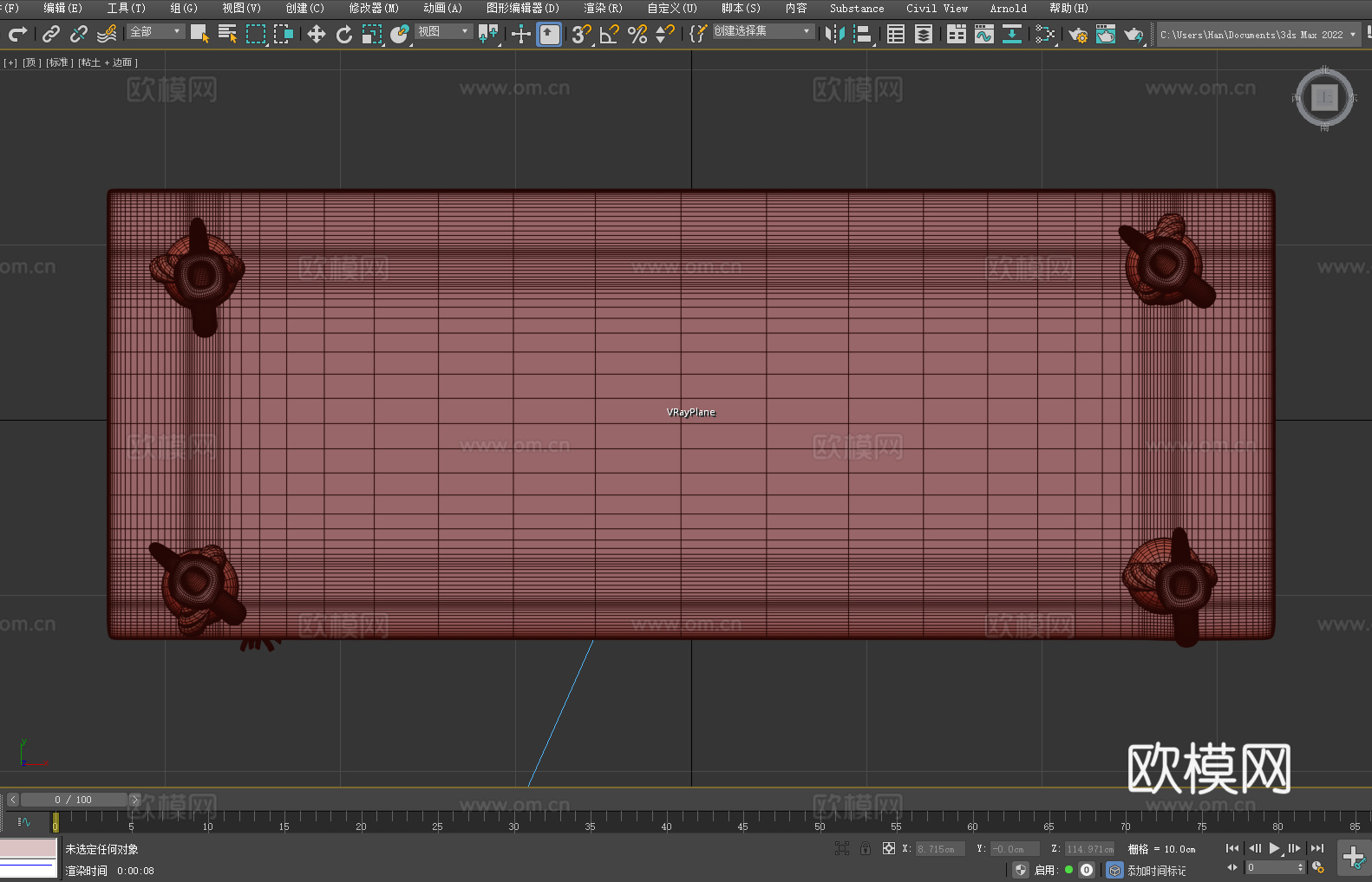Open 工具(T) menu

point(127,8)
